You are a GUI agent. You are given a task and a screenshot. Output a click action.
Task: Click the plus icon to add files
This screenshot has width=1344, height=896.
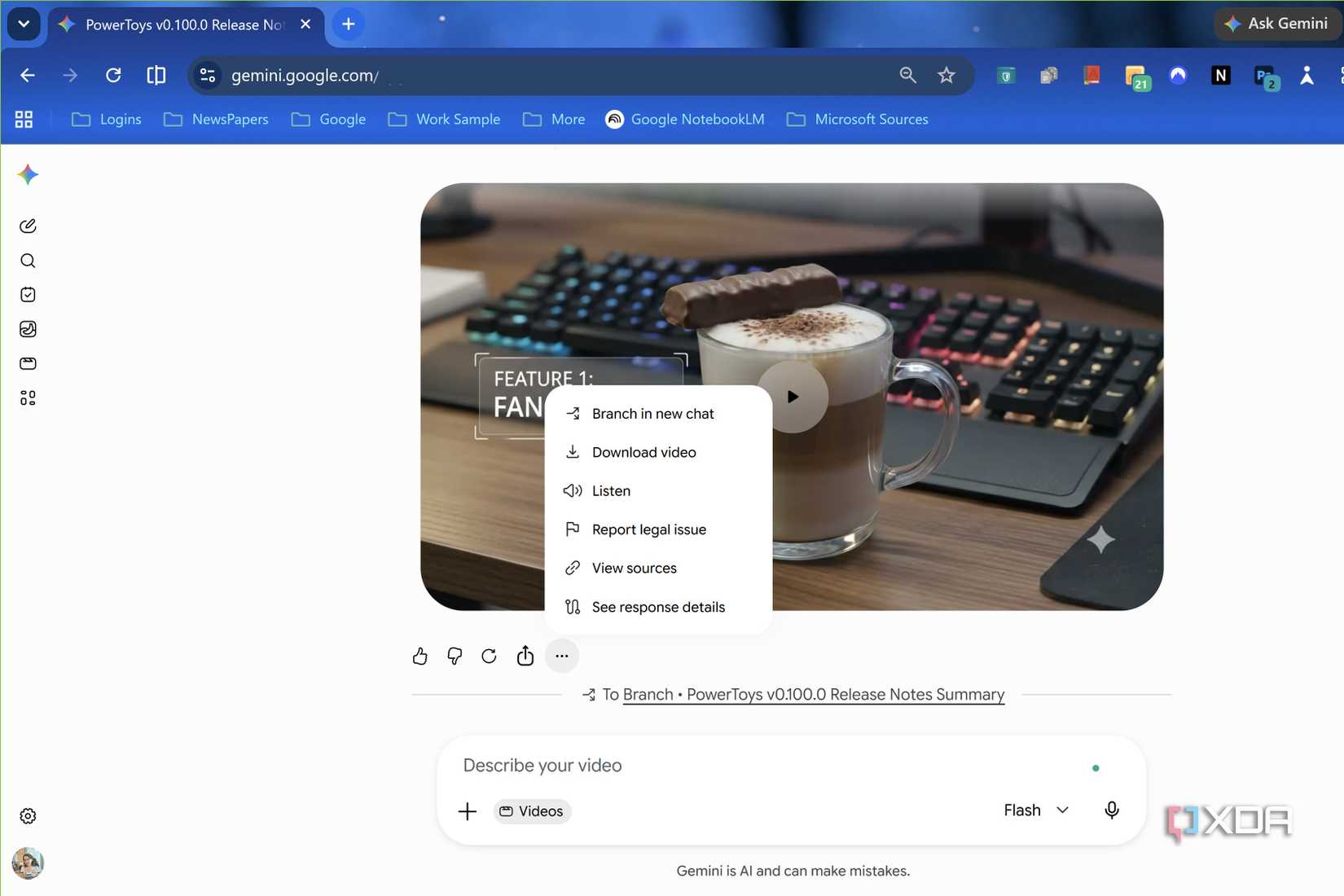click(468, 811)
